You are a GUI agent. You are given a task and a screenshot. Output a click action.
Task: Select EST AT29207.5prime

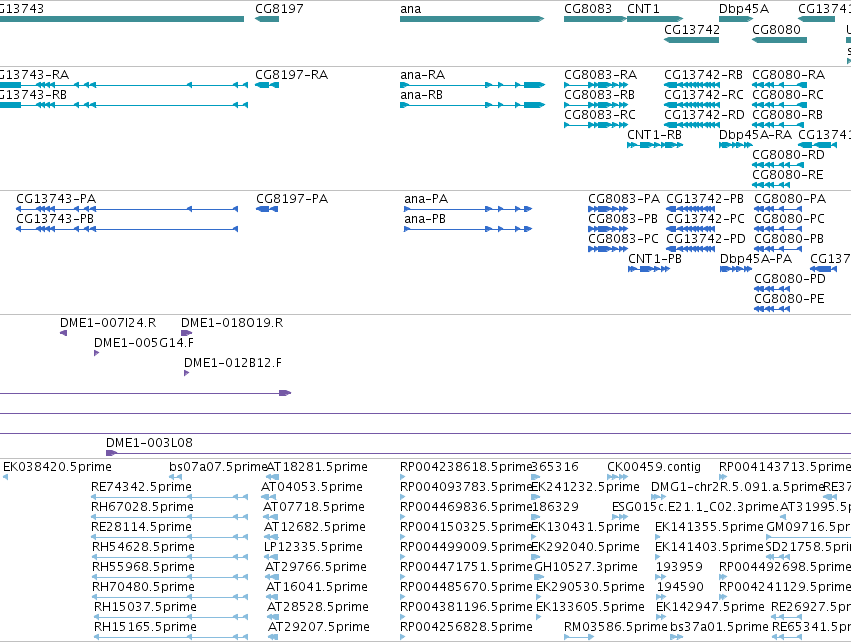click(272, 637)
